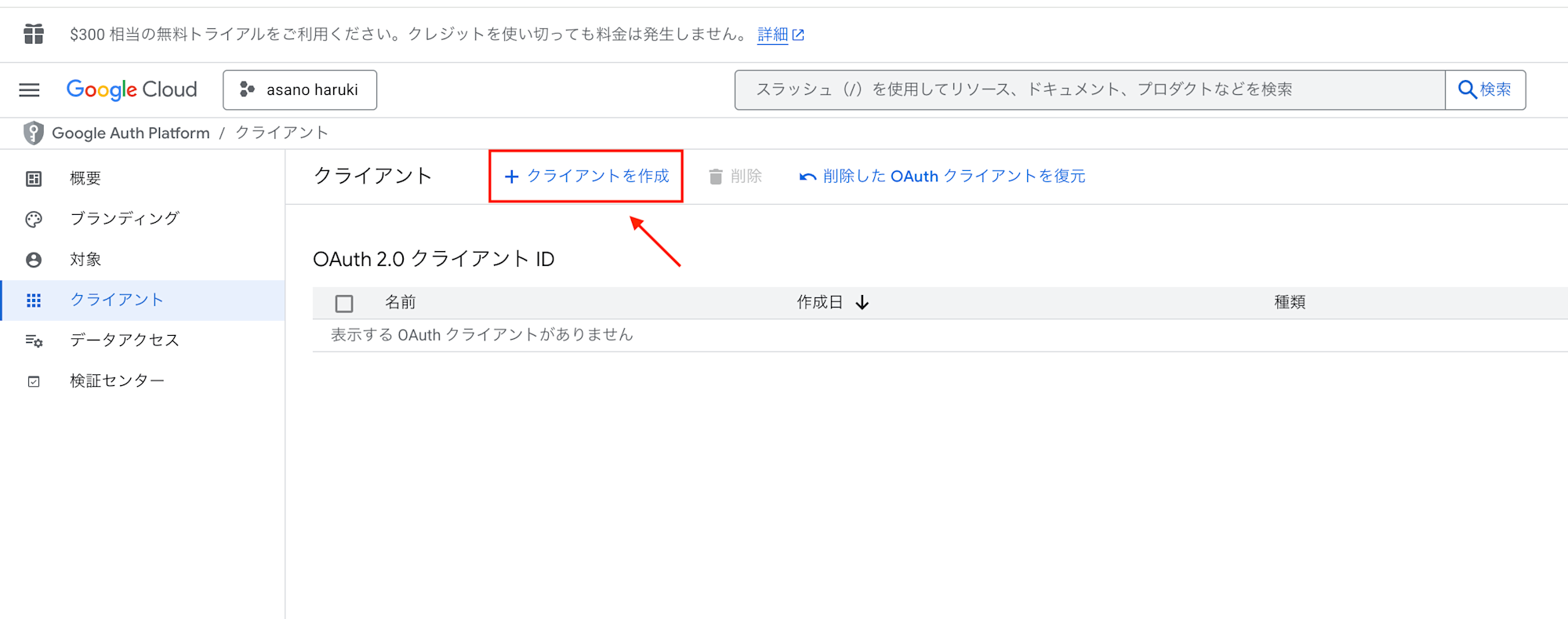
Task: Click the 作成日 column header
Action: click(x=820, y=302)
